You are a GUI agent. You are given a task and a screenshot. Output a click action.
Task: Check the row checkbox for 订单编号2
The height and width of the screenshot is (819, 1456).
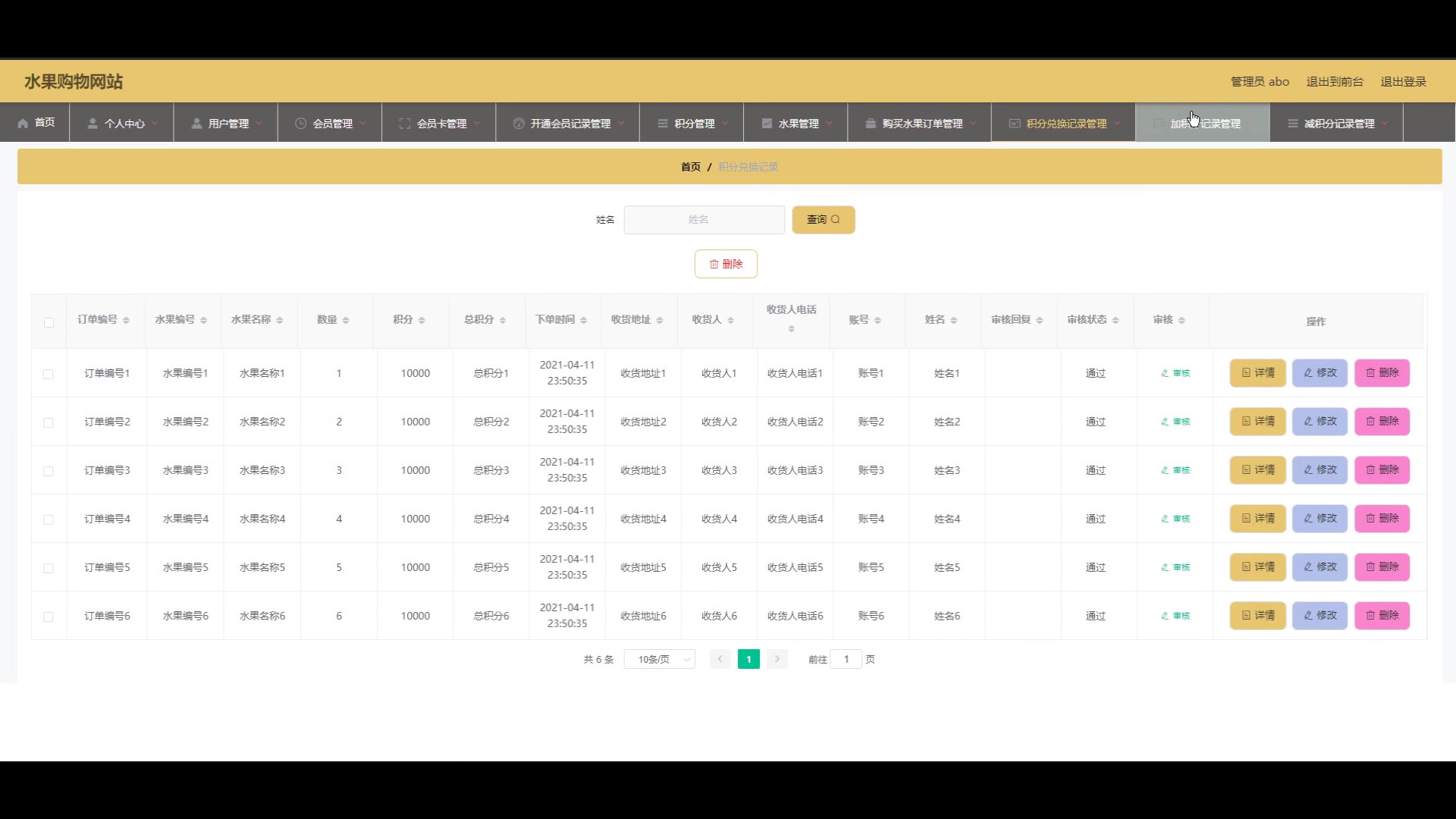(49, 422)
